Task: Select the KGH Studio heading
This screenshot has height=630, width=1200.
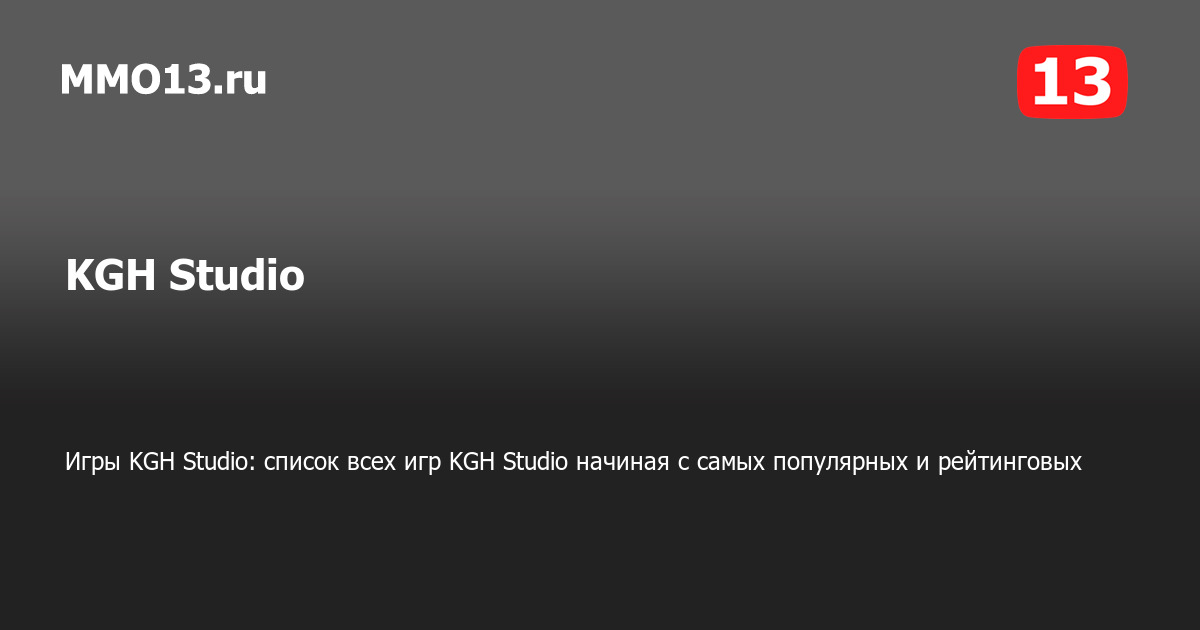Action: pyautogui.click(x=185, y=276)
